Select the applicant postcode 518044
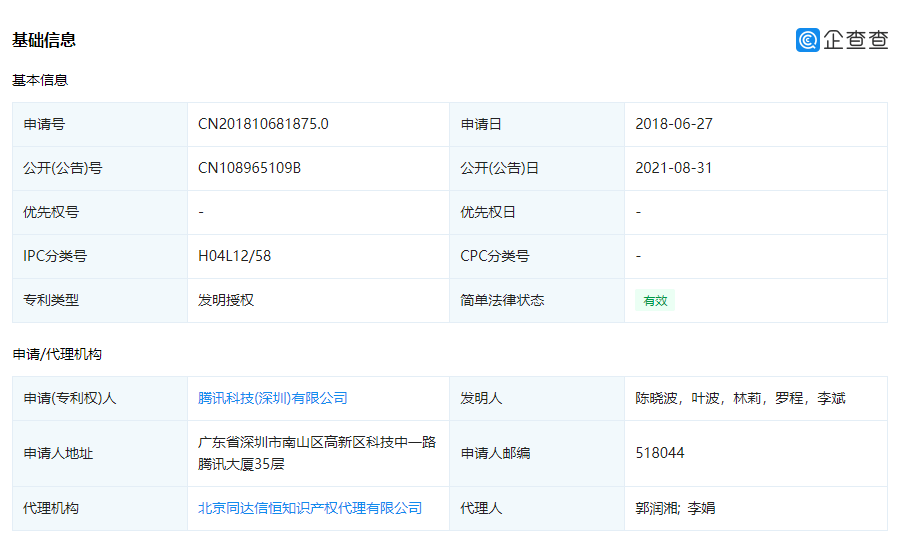The width and height of the screenshot is (901, 548). pos(660,453)
